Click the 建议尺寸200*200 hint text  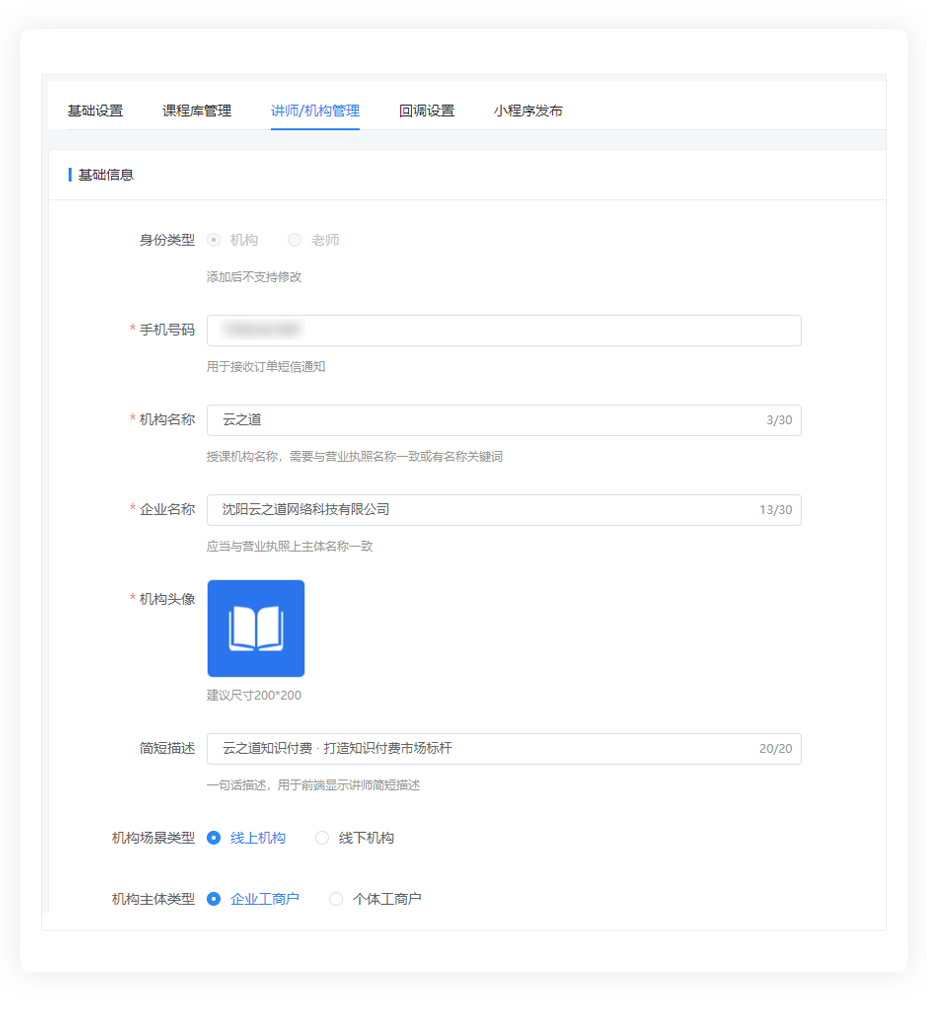pyautogui.click(x=254, y=695)
